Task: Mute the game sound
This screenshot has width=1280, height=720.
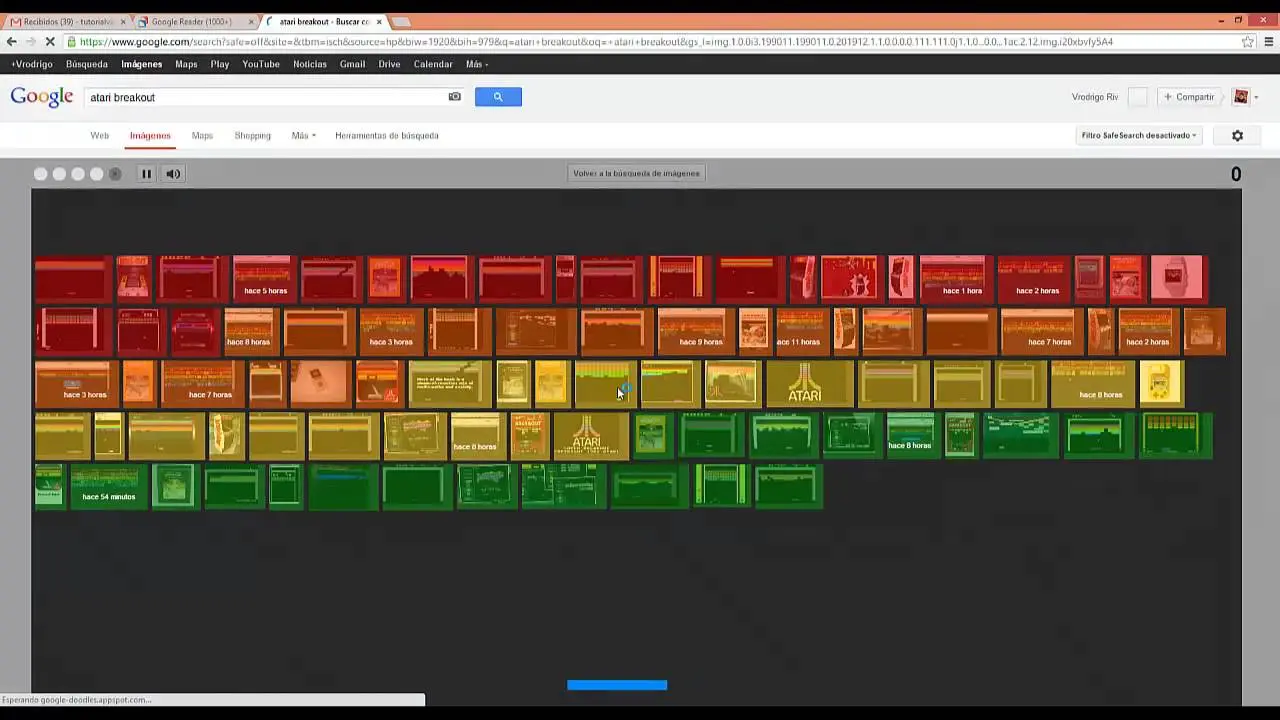Action: click(173, 174)
